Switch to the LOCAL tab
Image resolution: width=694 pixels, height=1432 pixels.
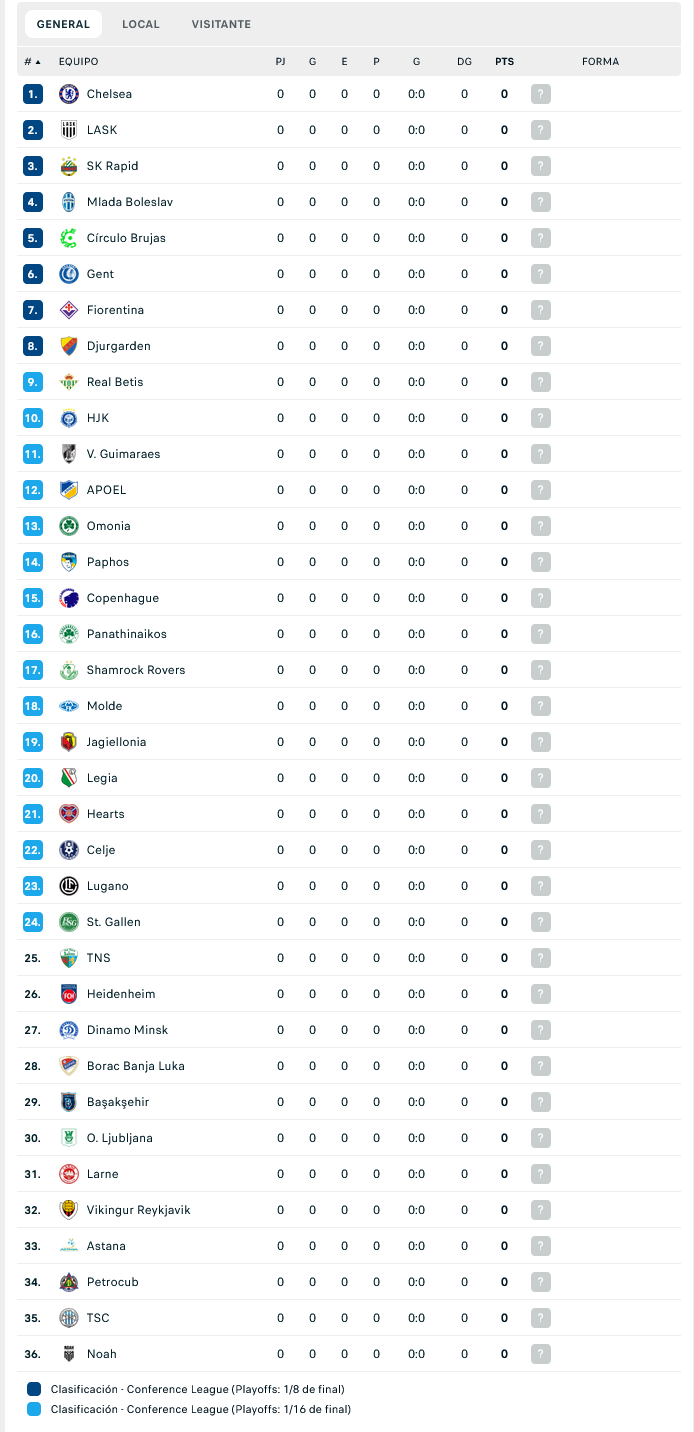(x=140, y=24)
